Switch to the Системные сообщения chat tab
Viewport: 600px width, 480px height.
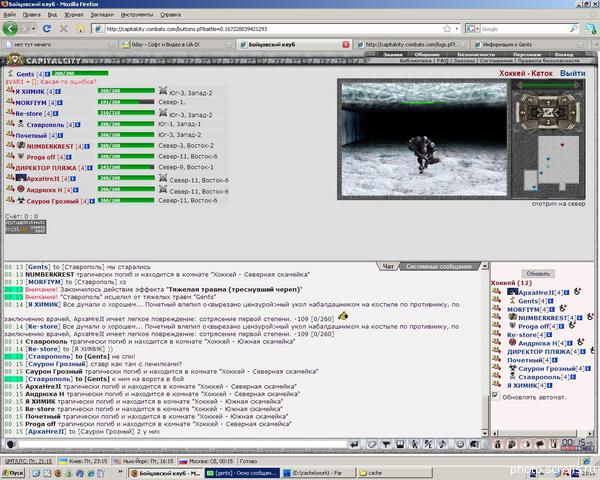[439, 266]
